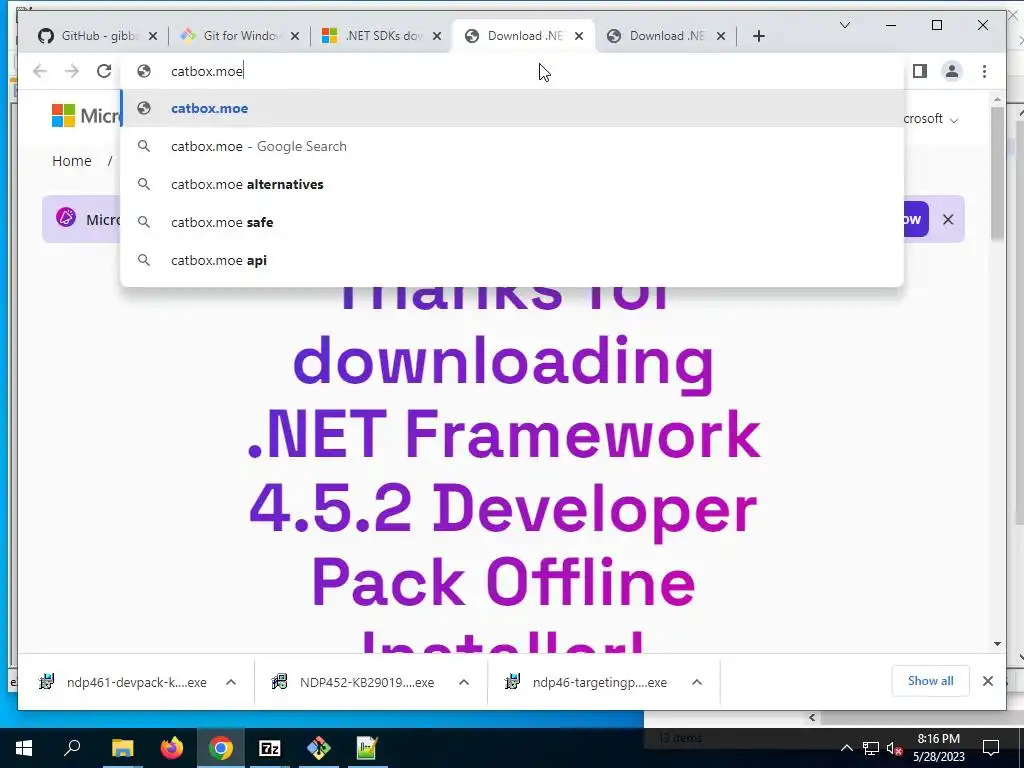Image resolution: width=1024 pixels, height=768 pixels.
Task: Click the page's vertical scrollbar thumb
Action: tap(997, 173)
